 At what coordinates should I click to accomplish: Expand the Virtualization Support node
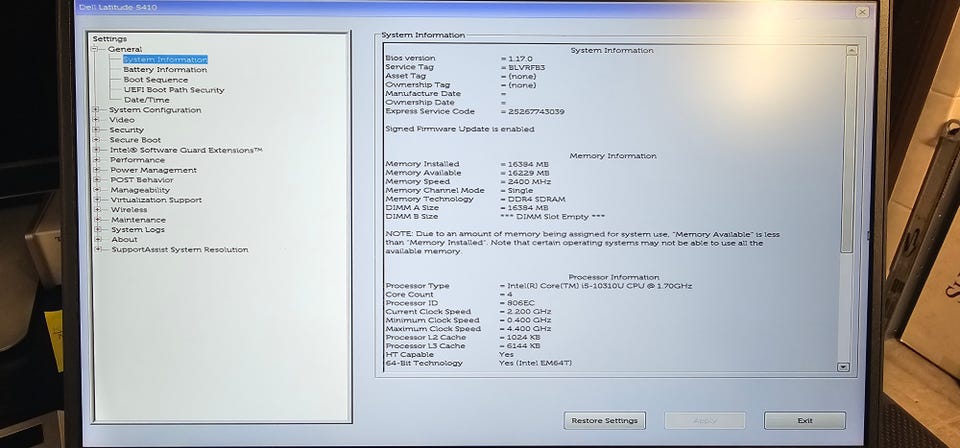pos(97,200)
